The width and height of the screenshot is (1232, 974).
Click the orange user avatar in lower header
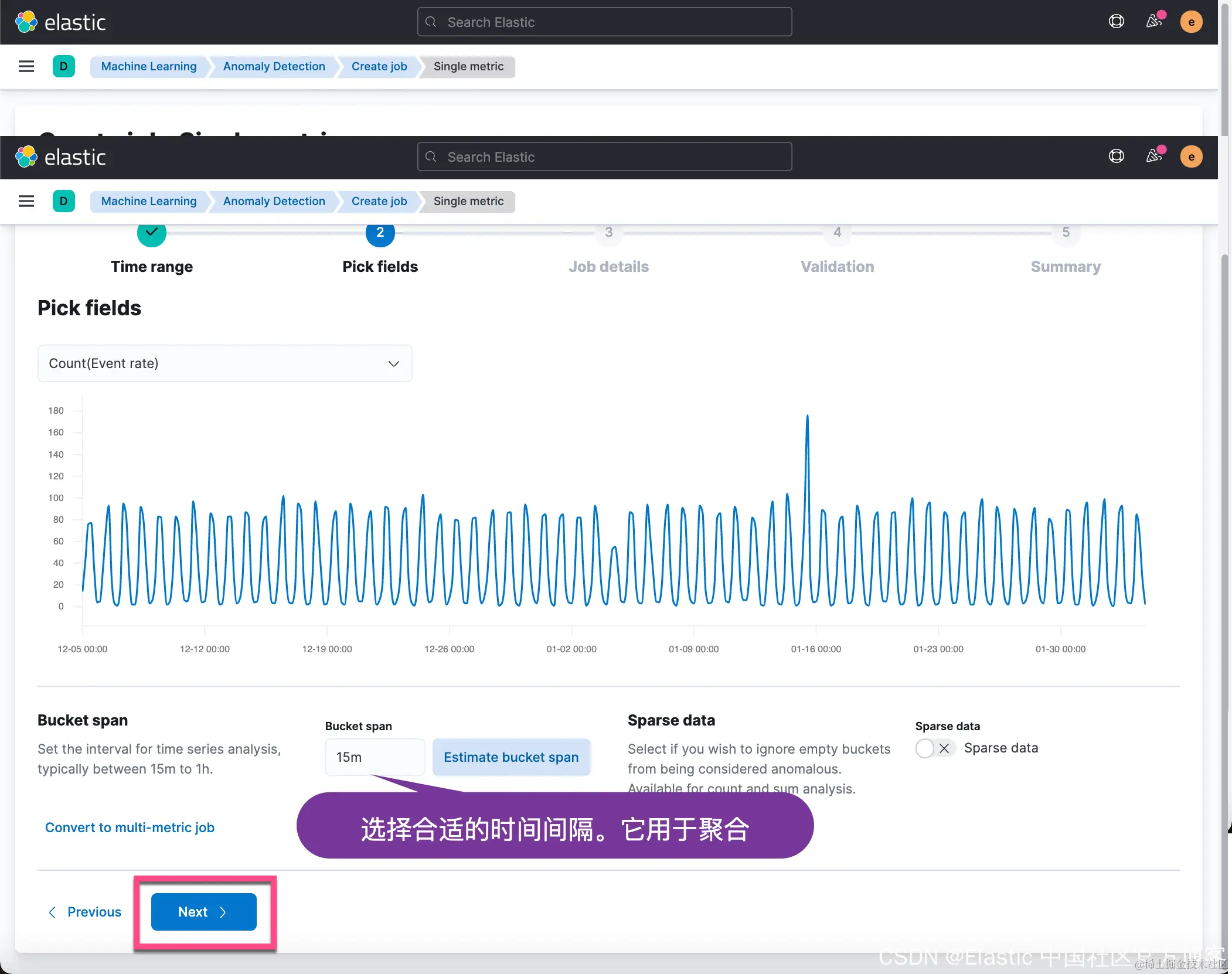tap(1191, 156)
